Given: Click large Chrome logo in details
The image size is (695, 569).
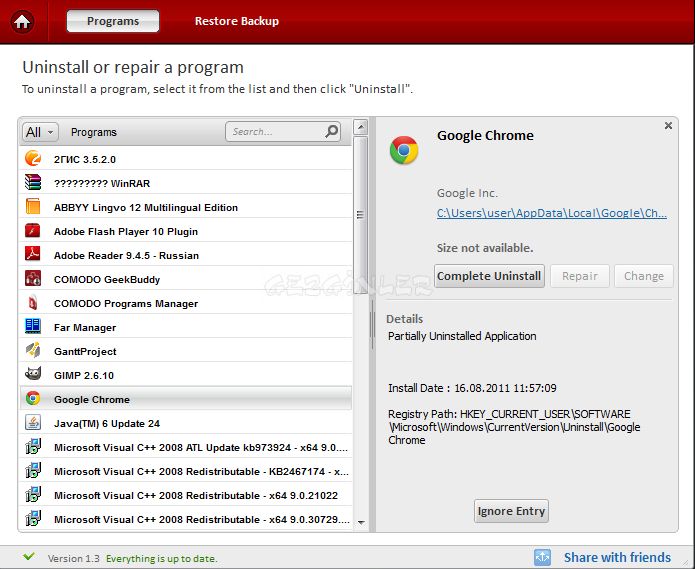Looking at the screenshot, I should pos(404,150).
